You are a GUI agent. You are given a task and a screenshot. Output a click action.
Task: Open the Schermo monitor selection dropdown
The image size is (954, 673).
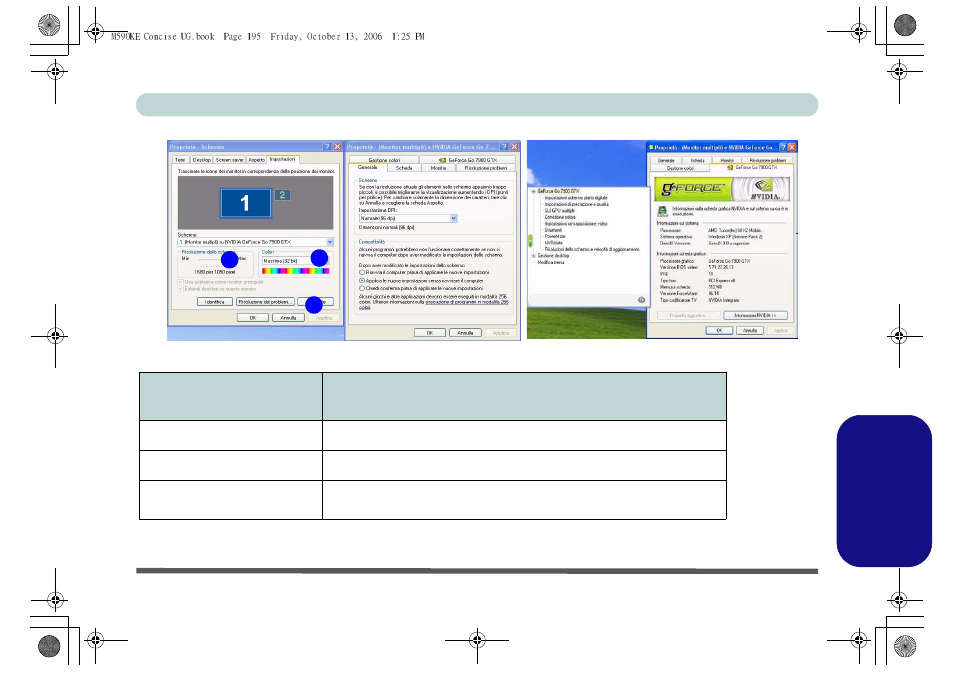click(x=330, y=243)
